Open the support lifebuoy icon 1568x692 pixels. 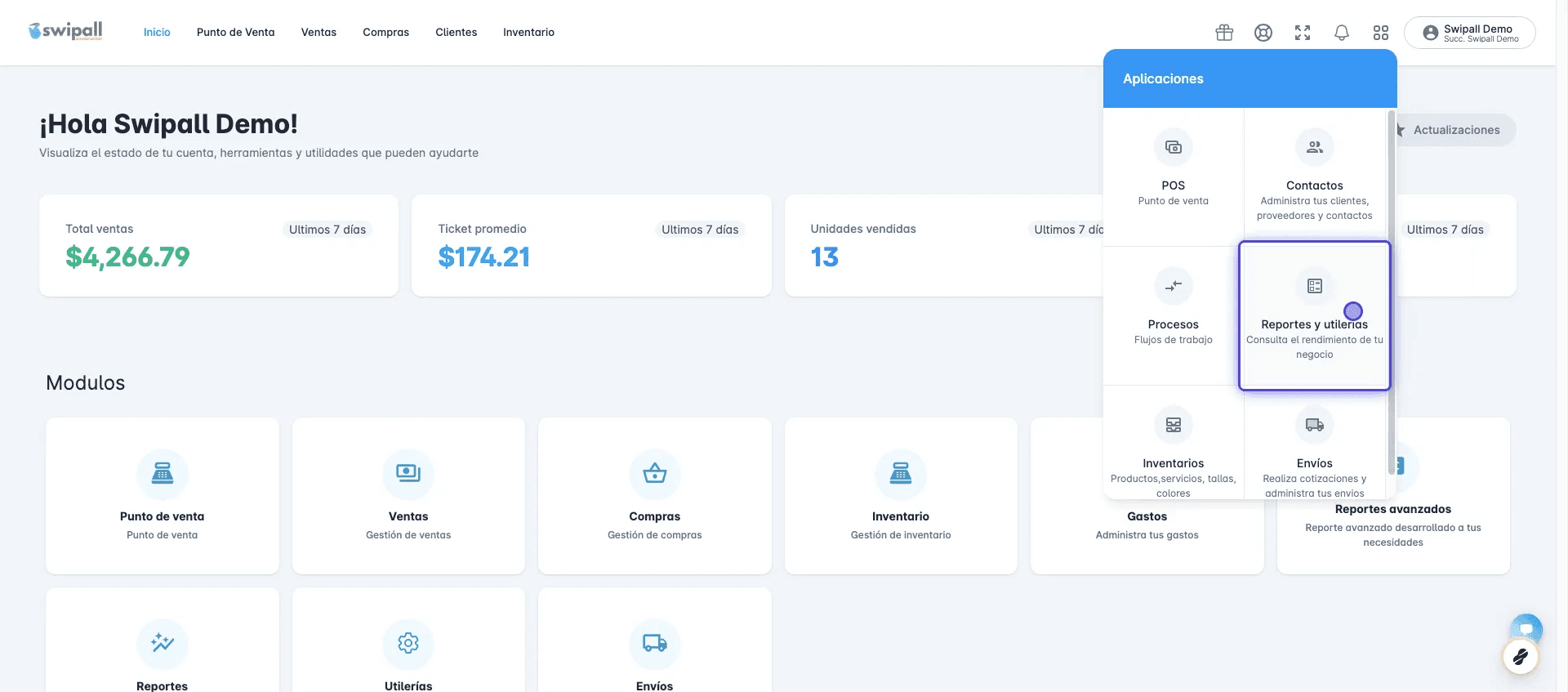1263,33
